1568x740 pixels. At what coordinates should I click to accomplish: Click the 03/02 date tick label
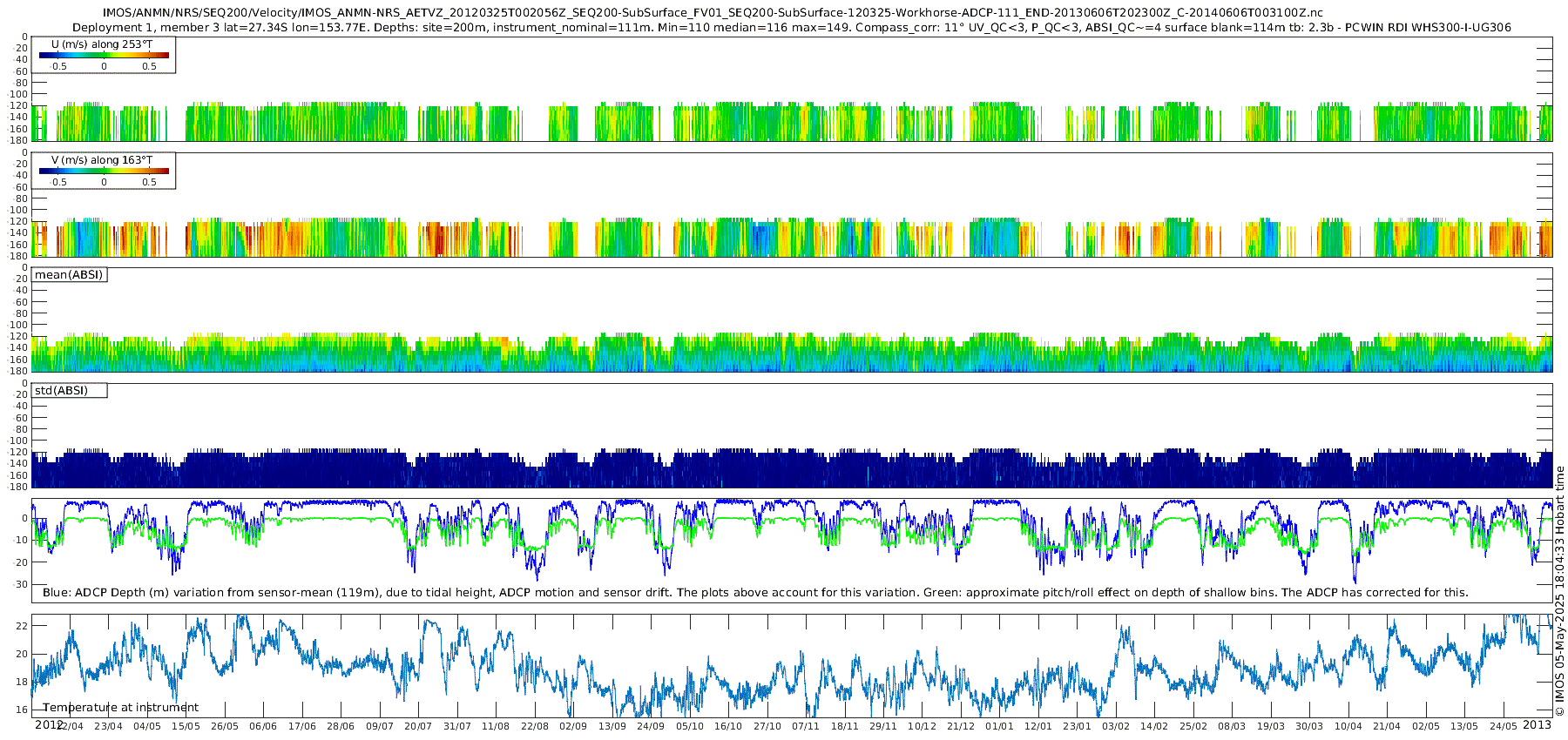[x=1116, y=726]
